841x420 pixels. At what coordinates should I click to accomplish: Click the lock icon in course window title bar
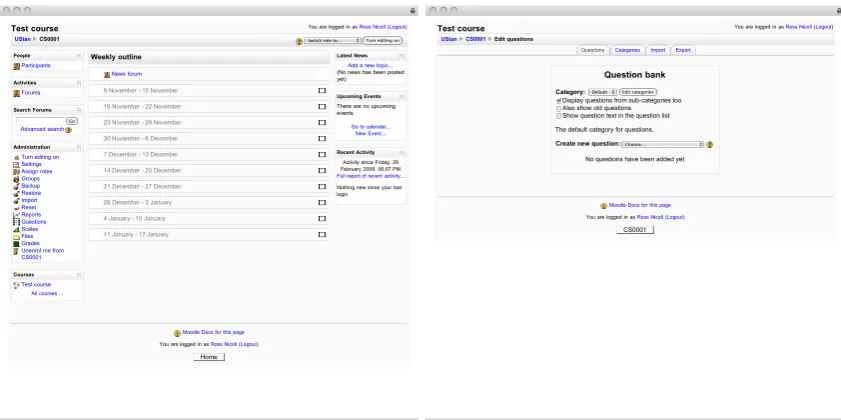tap(412, 10)
